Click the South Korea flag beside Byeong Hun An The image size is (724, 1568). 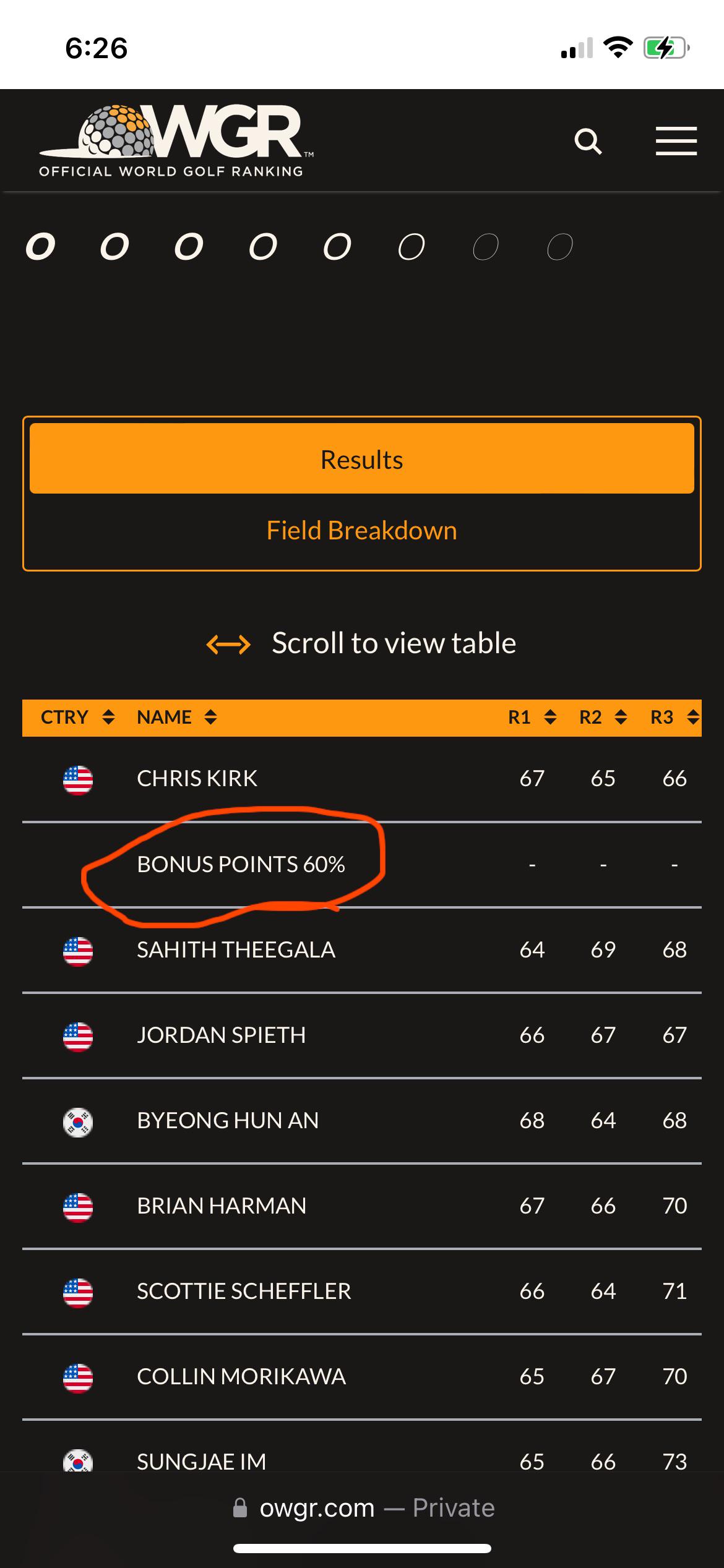click(79, 1121)
